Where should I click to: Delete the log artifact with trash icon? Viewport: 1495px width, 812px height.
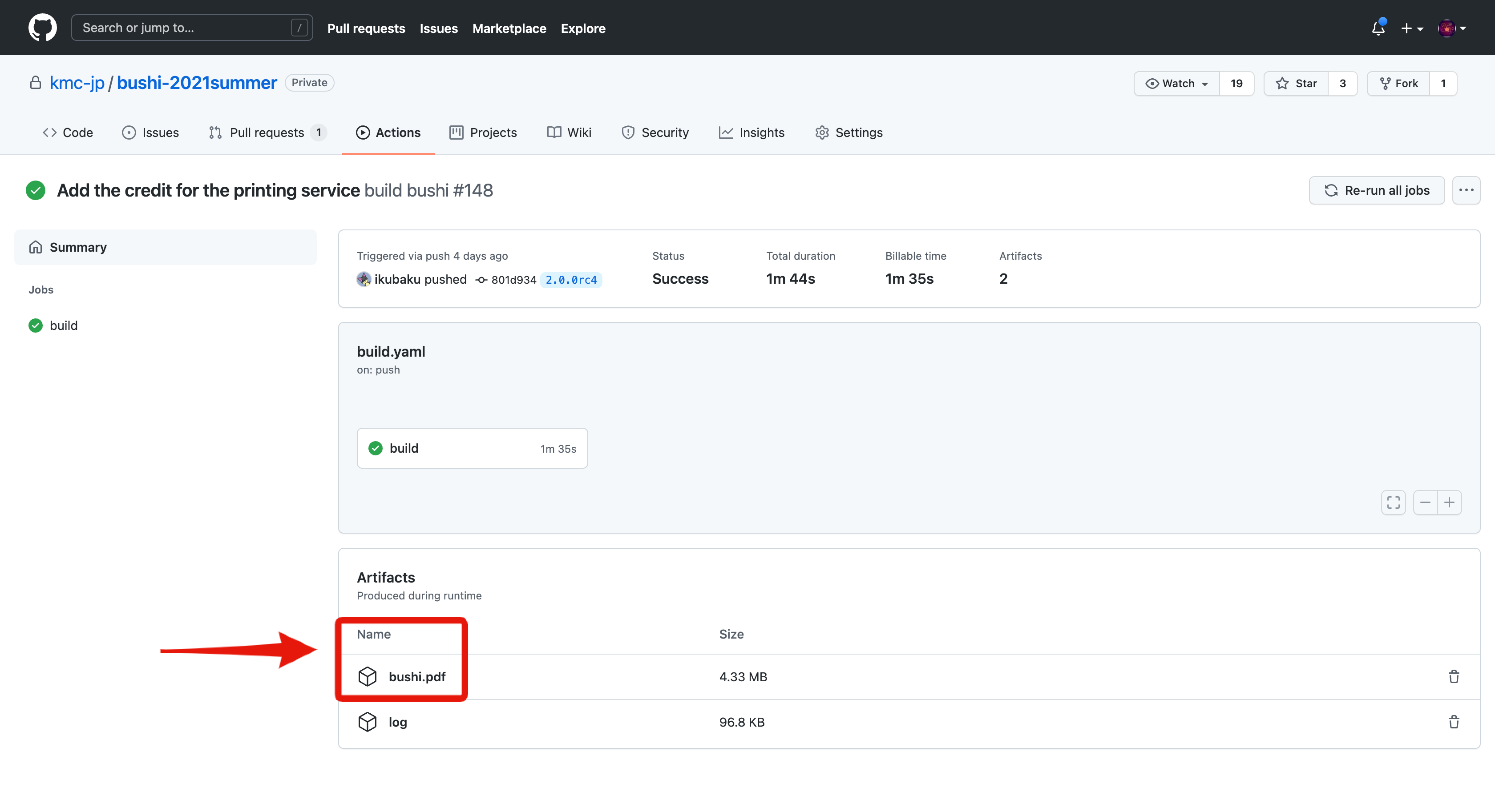[1453, 722]
